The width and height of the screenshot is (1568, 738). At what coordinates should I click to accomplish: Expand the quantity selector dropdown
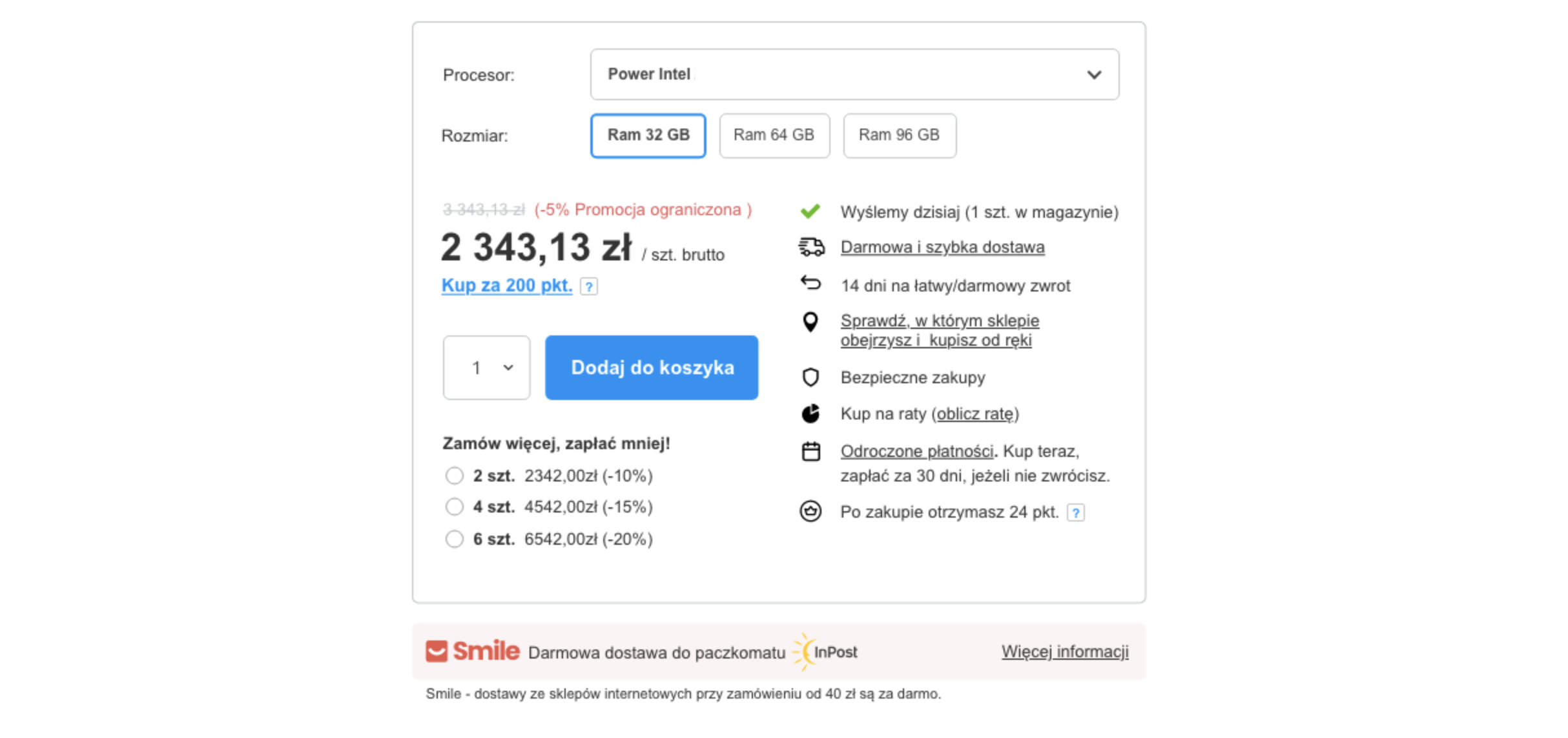(486, 368)
